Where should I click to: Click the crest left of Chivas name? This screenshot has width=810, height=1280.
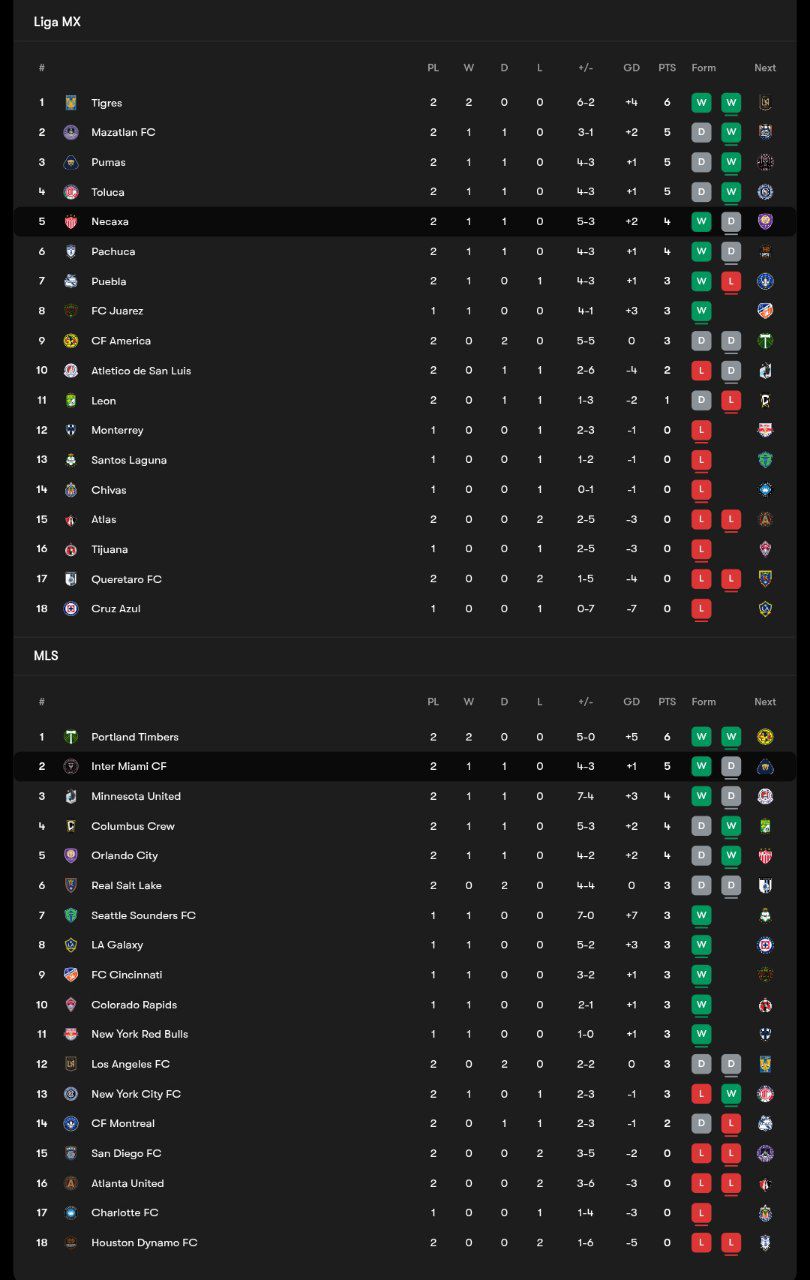[71, 490]
